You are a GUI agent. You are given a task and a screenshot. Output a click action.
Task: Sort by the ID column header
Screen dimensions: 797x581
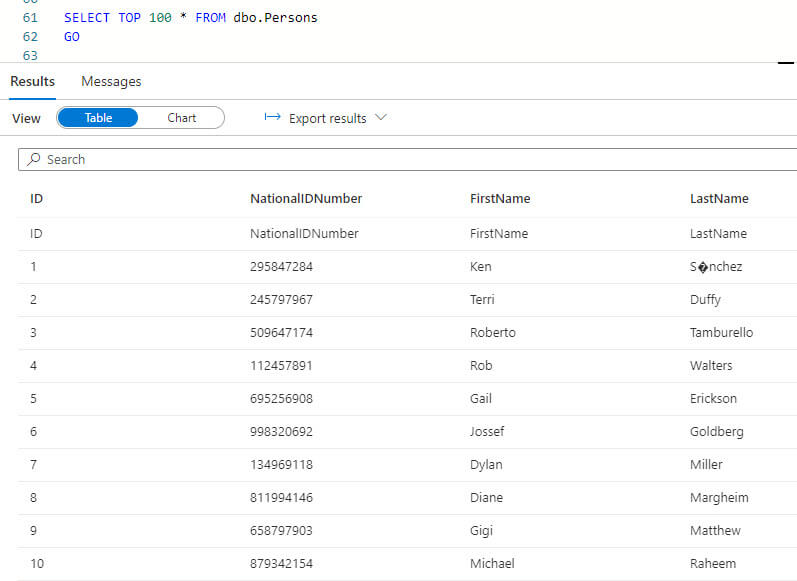[x=37, y=199]
